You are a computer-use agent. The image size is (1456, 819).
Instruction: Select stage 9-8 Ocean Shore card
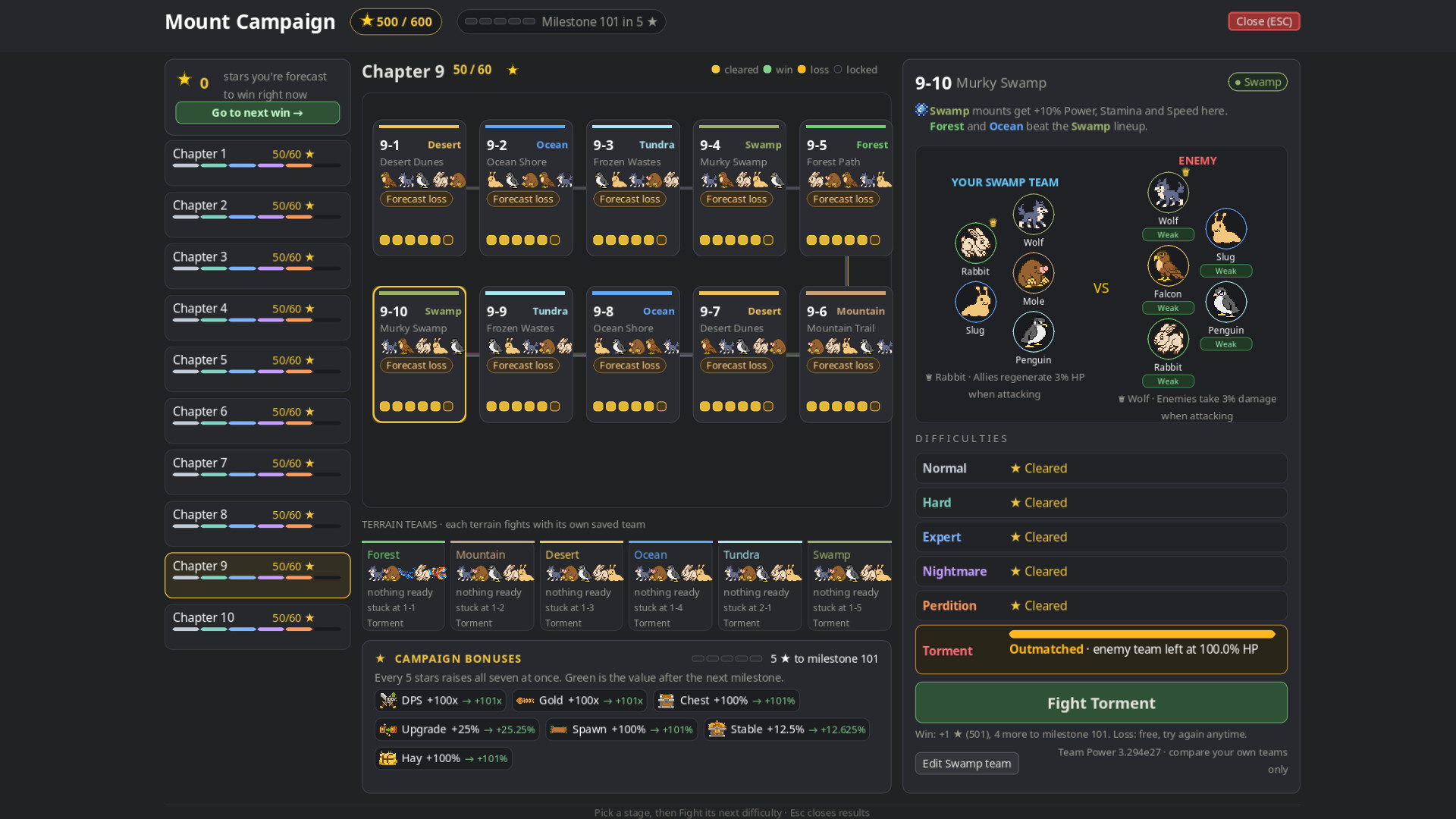(633, 354)
